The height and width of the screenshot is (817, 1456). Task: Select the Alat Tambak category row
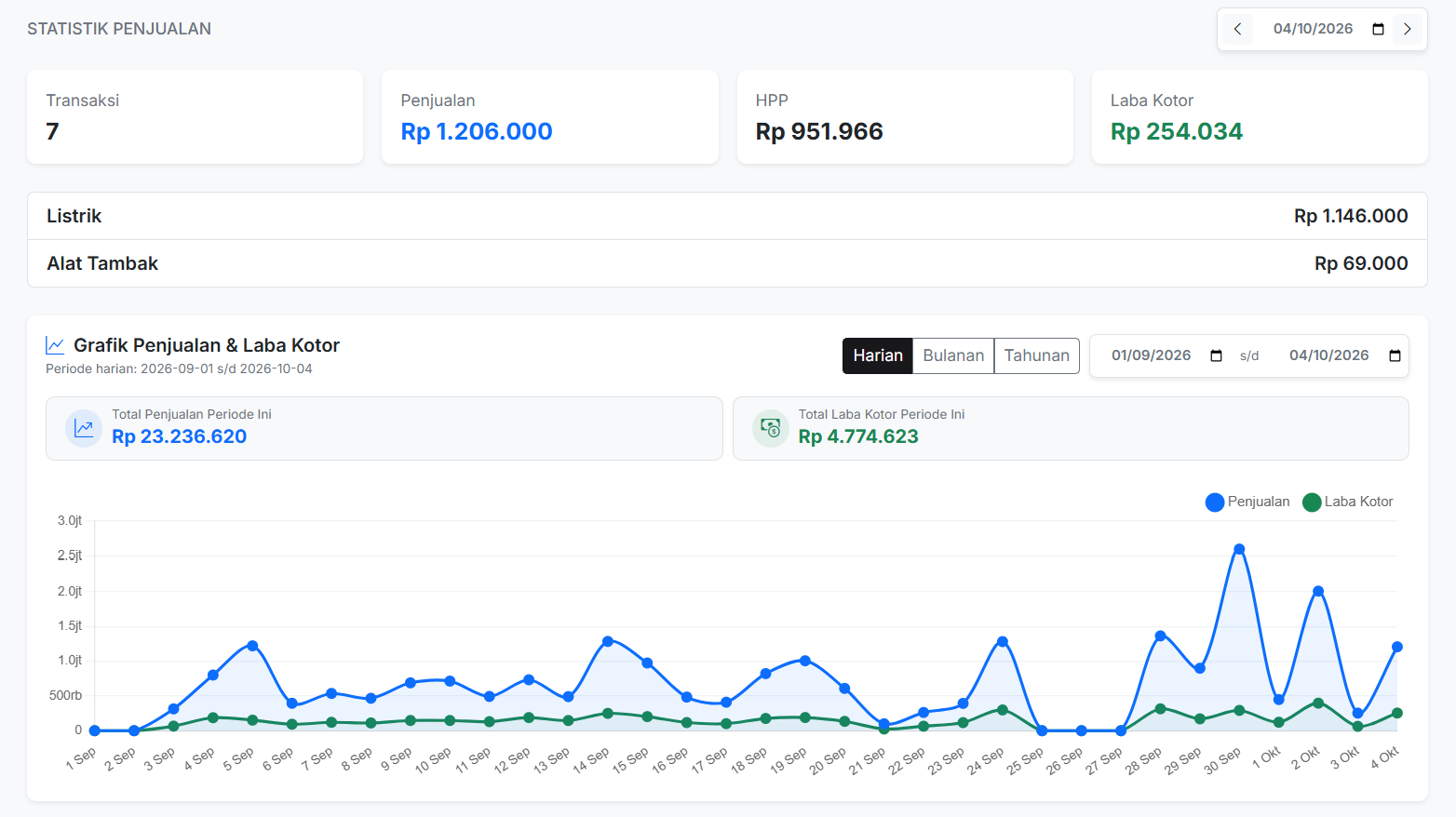pos(727,263)
